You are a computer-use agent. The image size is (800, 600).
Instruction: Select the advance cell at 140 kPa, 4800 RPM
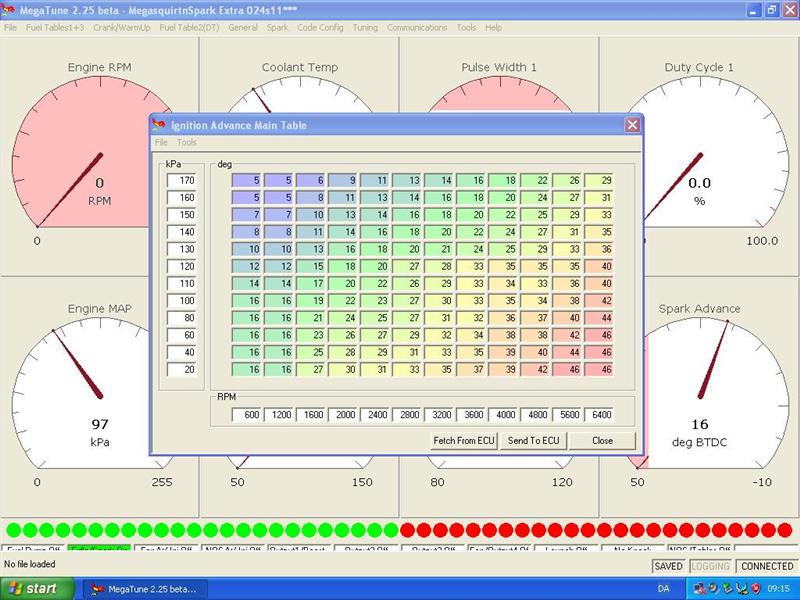535,232
